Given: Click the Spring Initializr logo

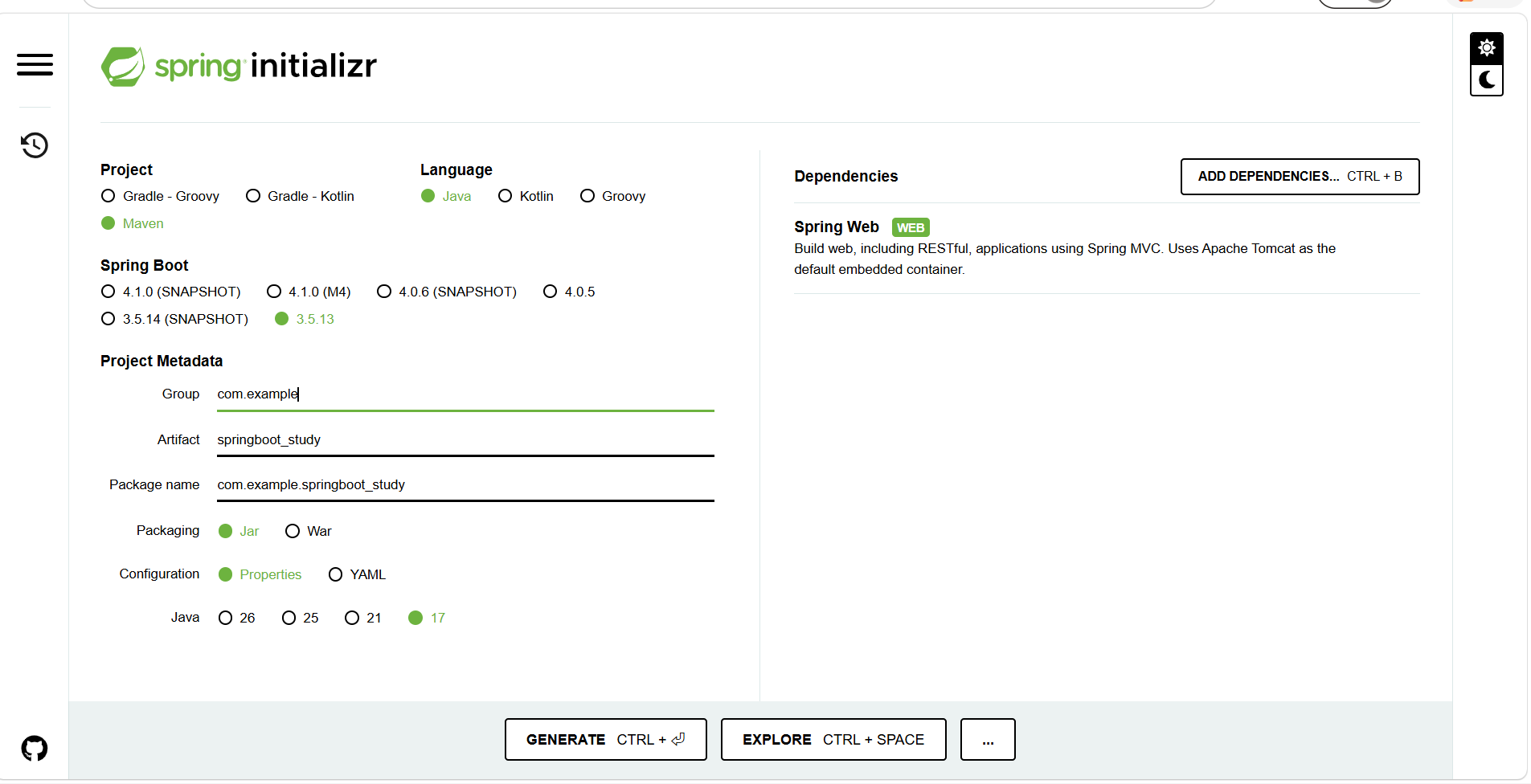Looking at the screenshot, I should pyautogui.click(x=239, y=66).
